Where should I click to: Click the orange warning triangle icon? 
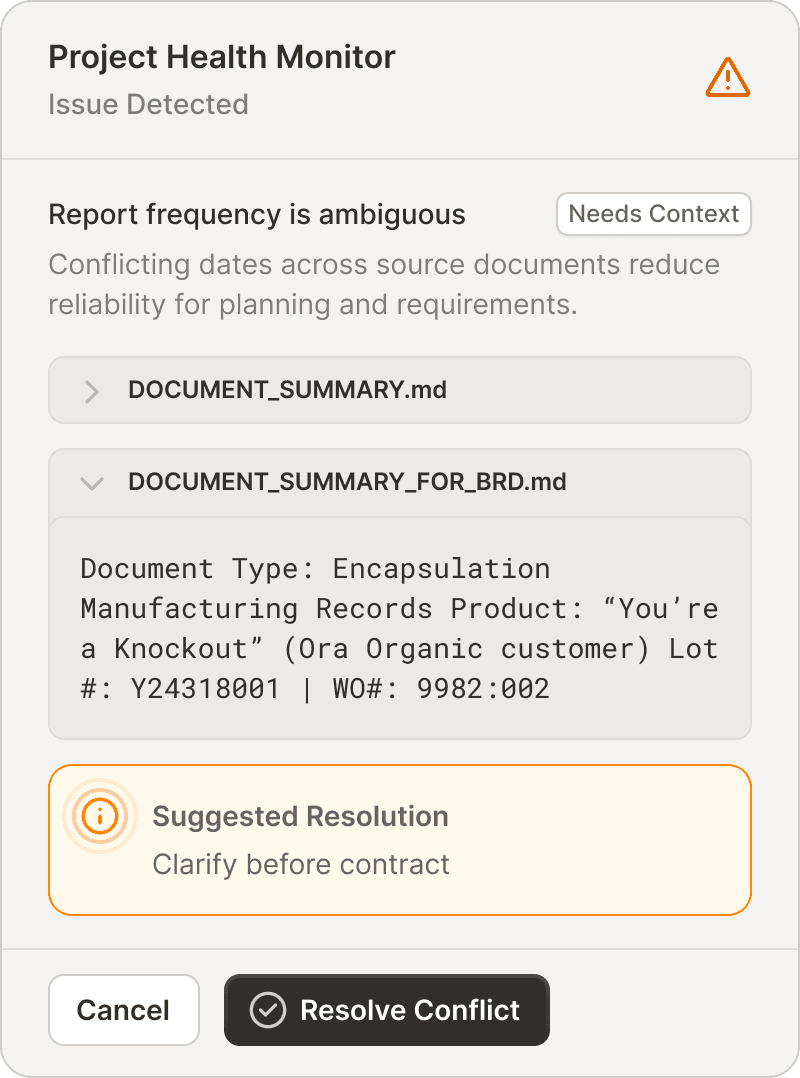pos(728,77)
